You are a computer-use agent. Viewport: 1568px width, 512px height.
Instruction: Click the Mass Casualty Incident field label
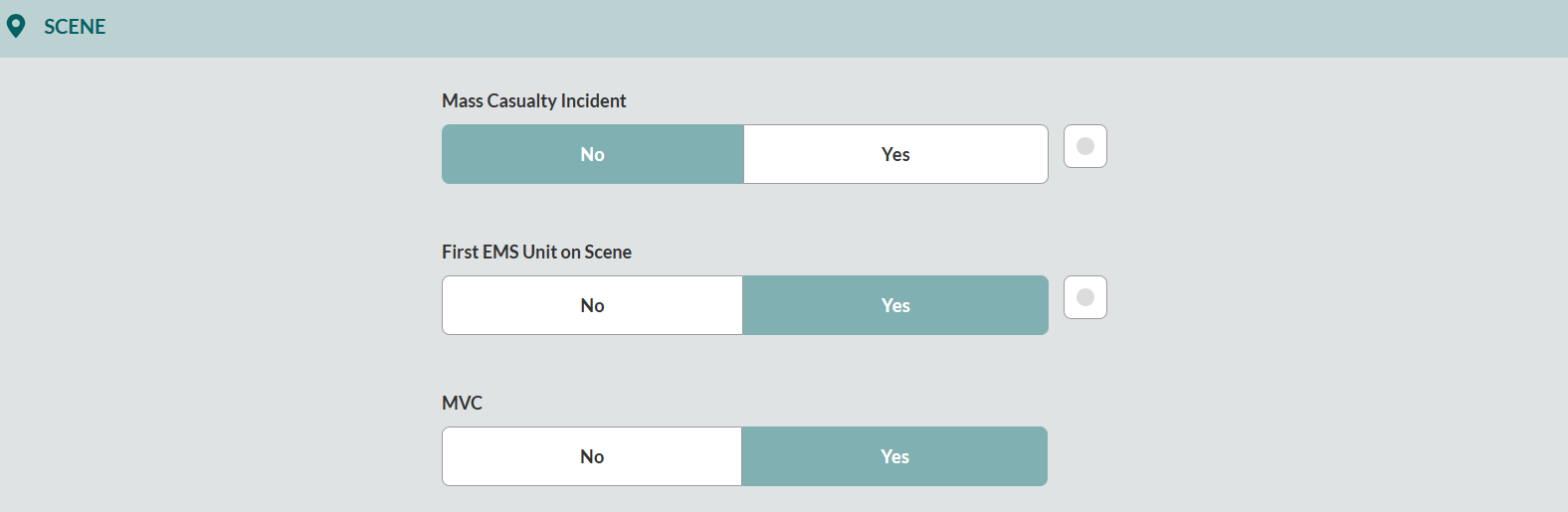click(534, 100)
